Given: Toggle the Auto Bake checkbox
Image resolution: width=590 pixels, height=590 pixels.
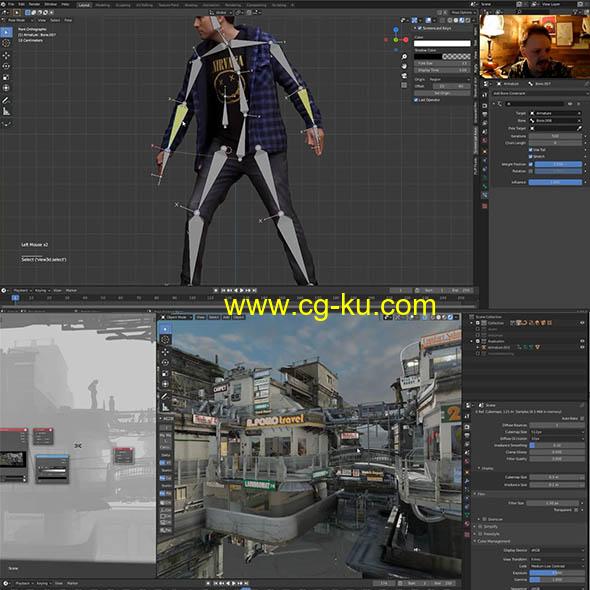Looking at the screenshot, I should tap(582, 418).
